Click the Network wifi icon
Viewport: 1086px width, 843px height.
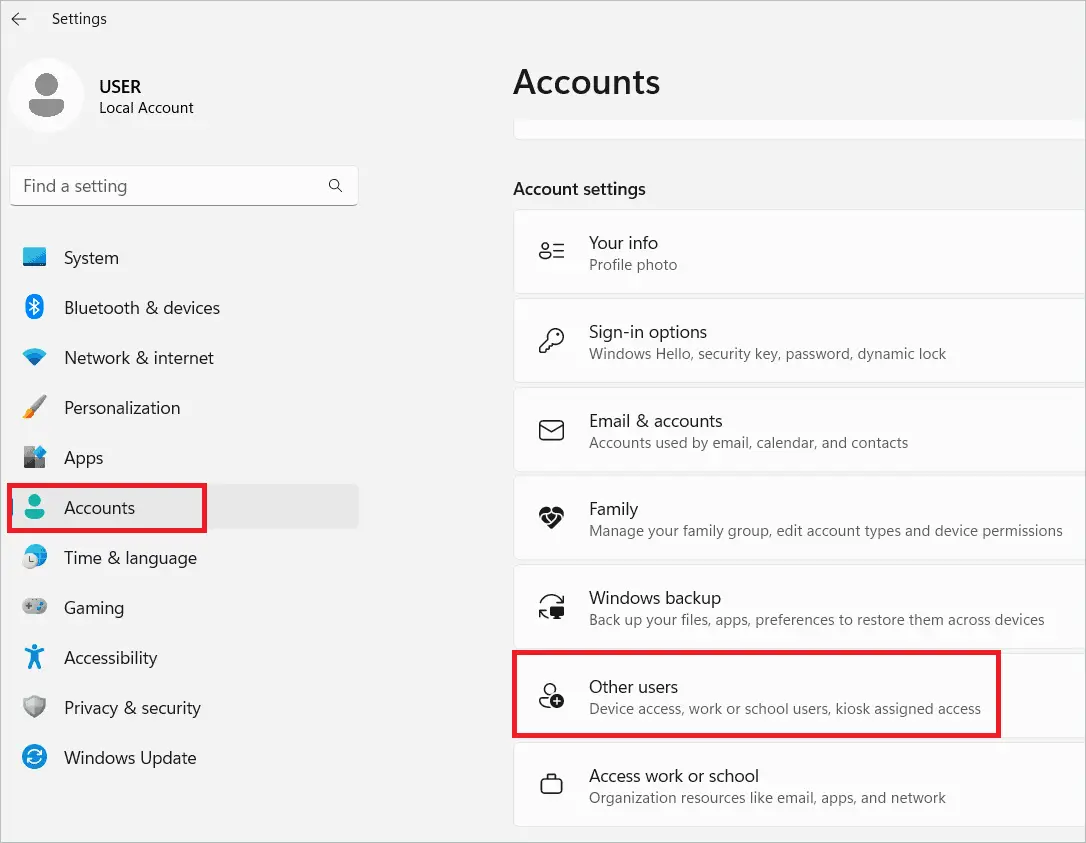pos(35,357)
